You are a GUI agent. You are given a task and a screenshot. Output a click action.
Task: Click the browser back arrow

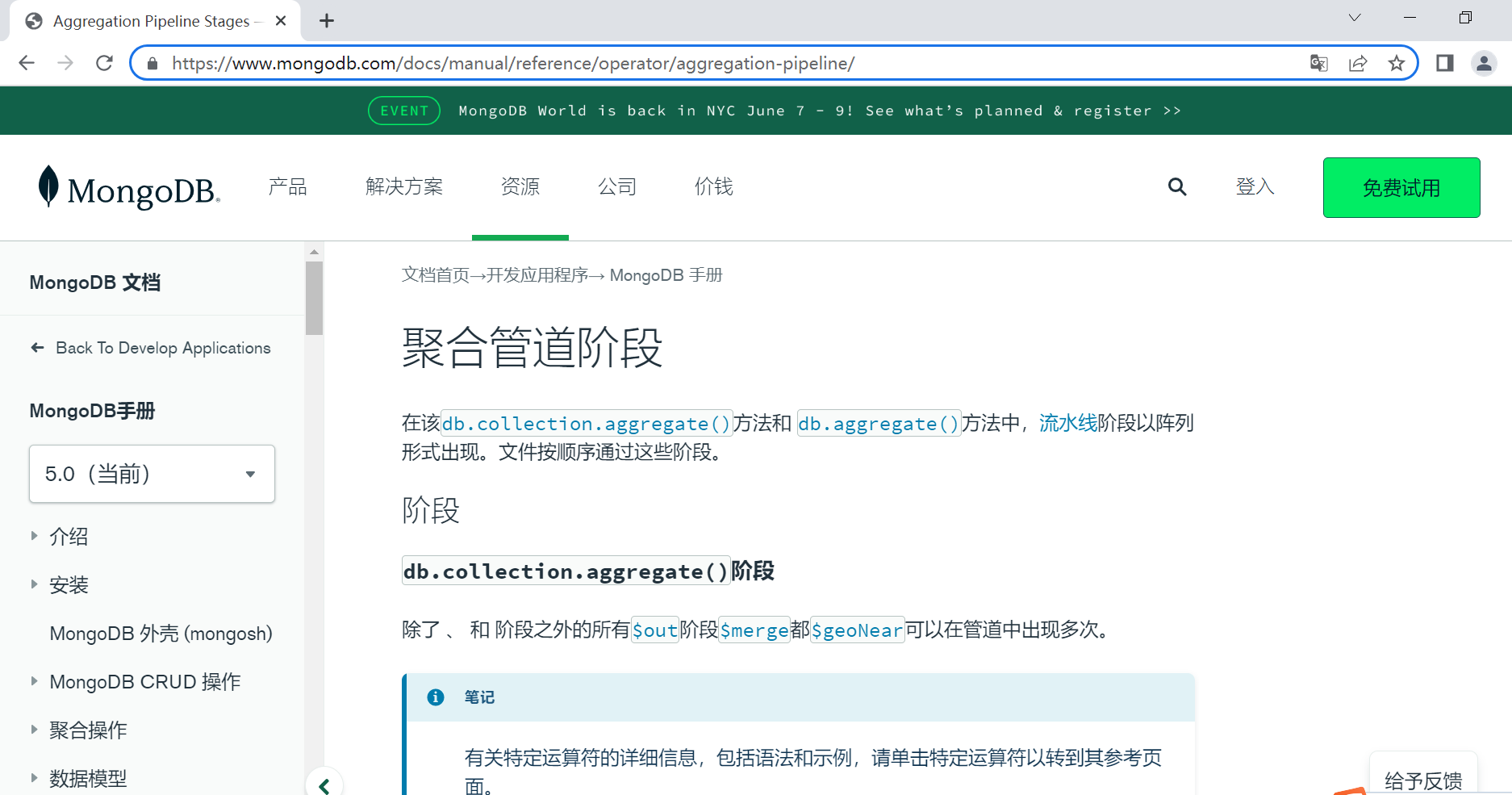pos(27,63)
